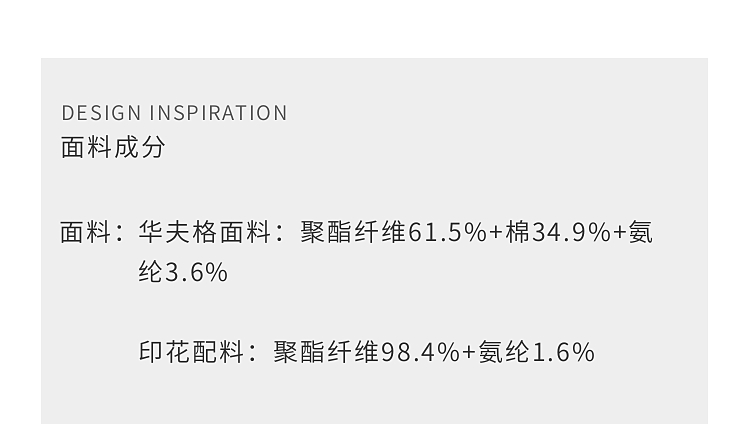The image size is (750, 424).
Task: Click the 华夫格面料 label
Action: pos(204,233)
